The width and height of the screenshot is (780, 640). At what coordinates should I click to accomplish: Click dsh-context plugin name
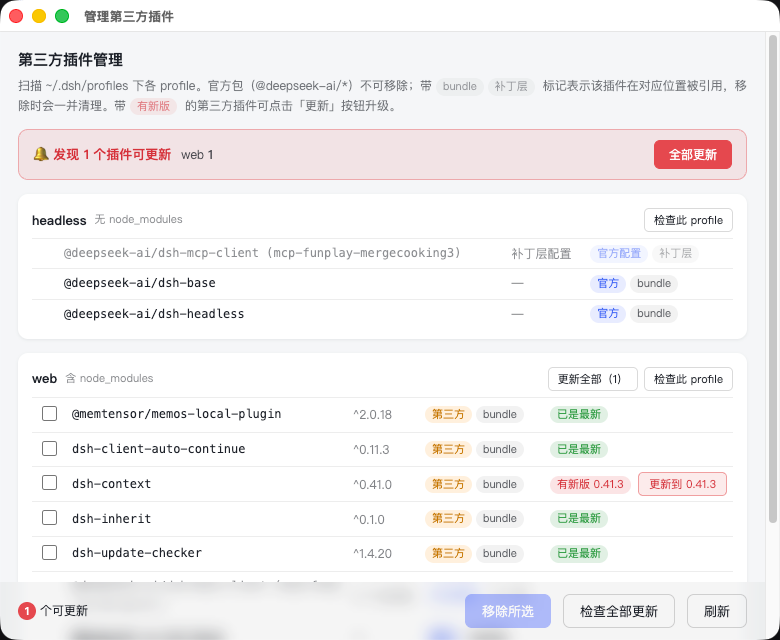(111, 483)
